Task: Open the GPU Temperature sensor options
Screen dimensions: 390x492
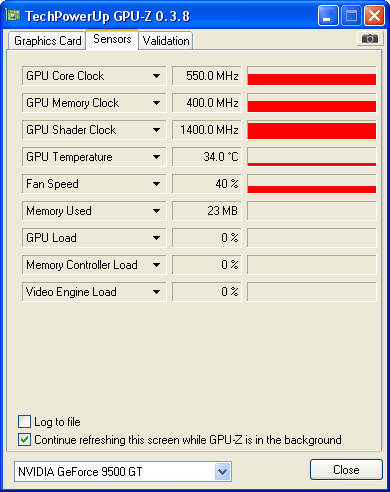Action: 156,157
